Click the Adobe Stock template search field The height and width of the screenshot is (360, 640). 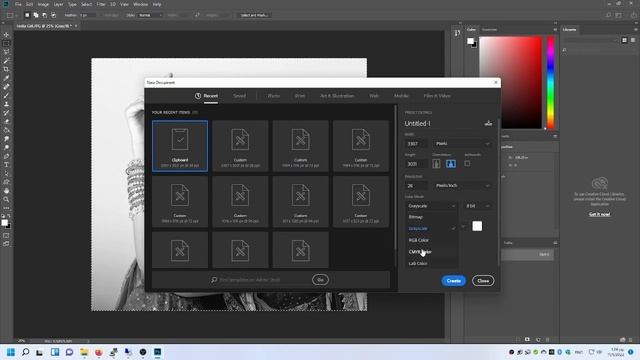[x=260, y=280]
